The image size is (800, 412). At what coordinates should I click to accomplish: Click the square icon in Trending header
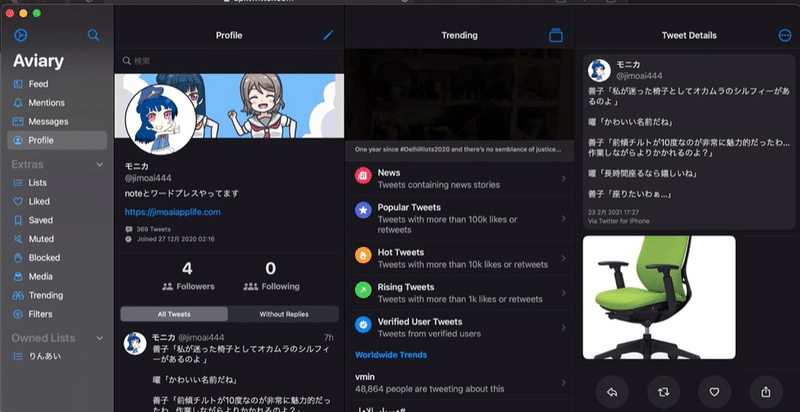pos(556,35)
